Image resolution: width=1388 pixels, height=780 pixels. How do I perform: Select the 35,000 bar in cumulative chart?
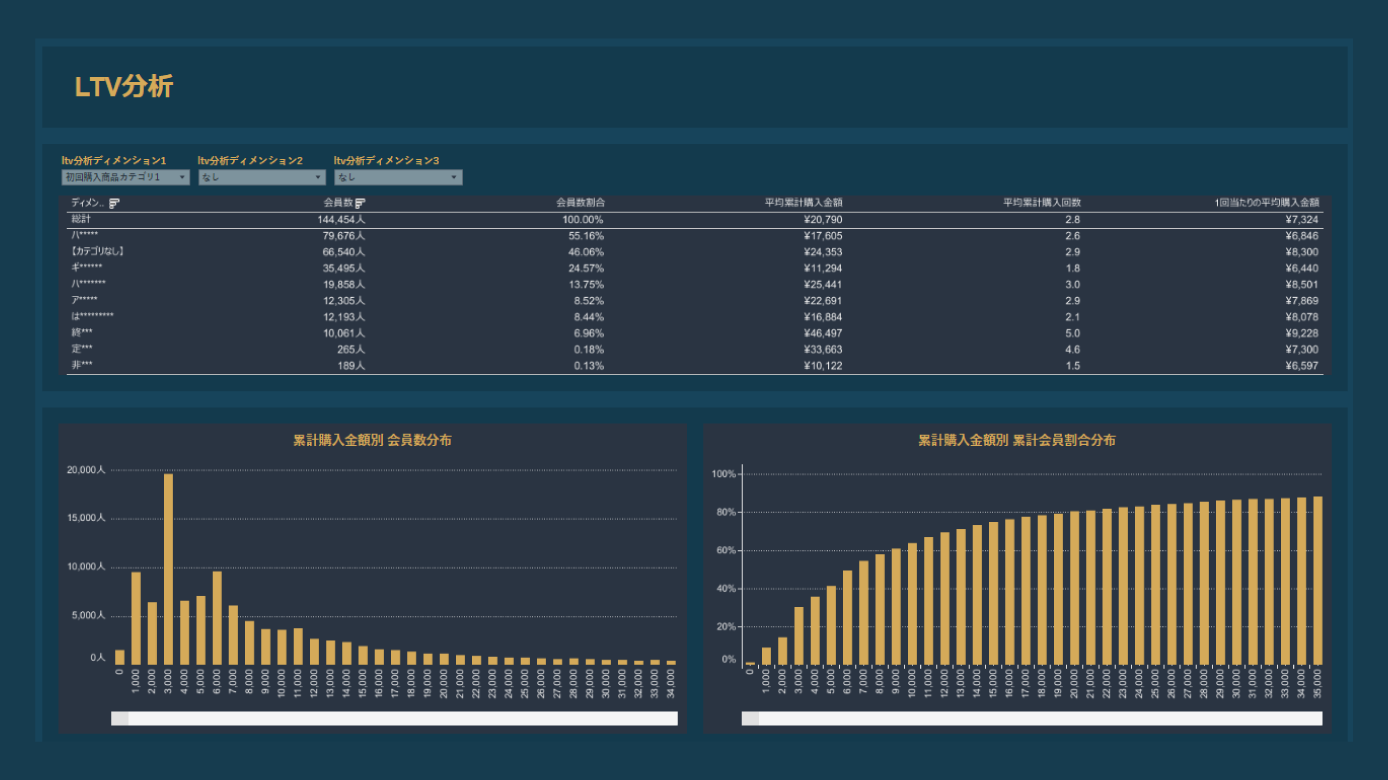coord(1318,580)
